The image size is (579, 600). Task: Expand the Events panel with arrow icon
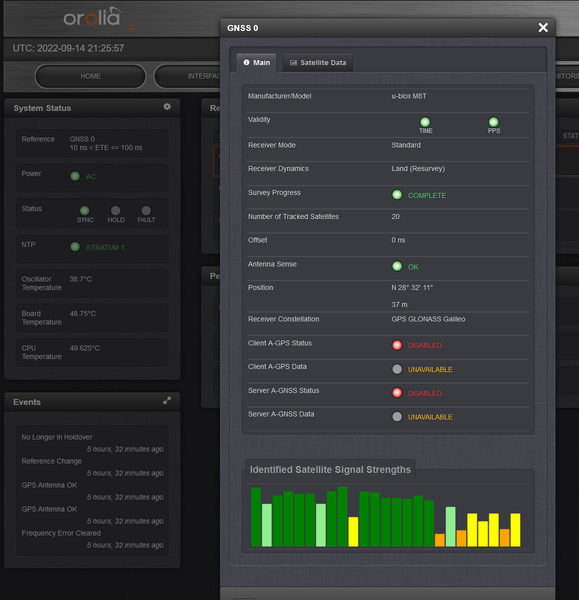pyautogui.click(x=167, y=401)
